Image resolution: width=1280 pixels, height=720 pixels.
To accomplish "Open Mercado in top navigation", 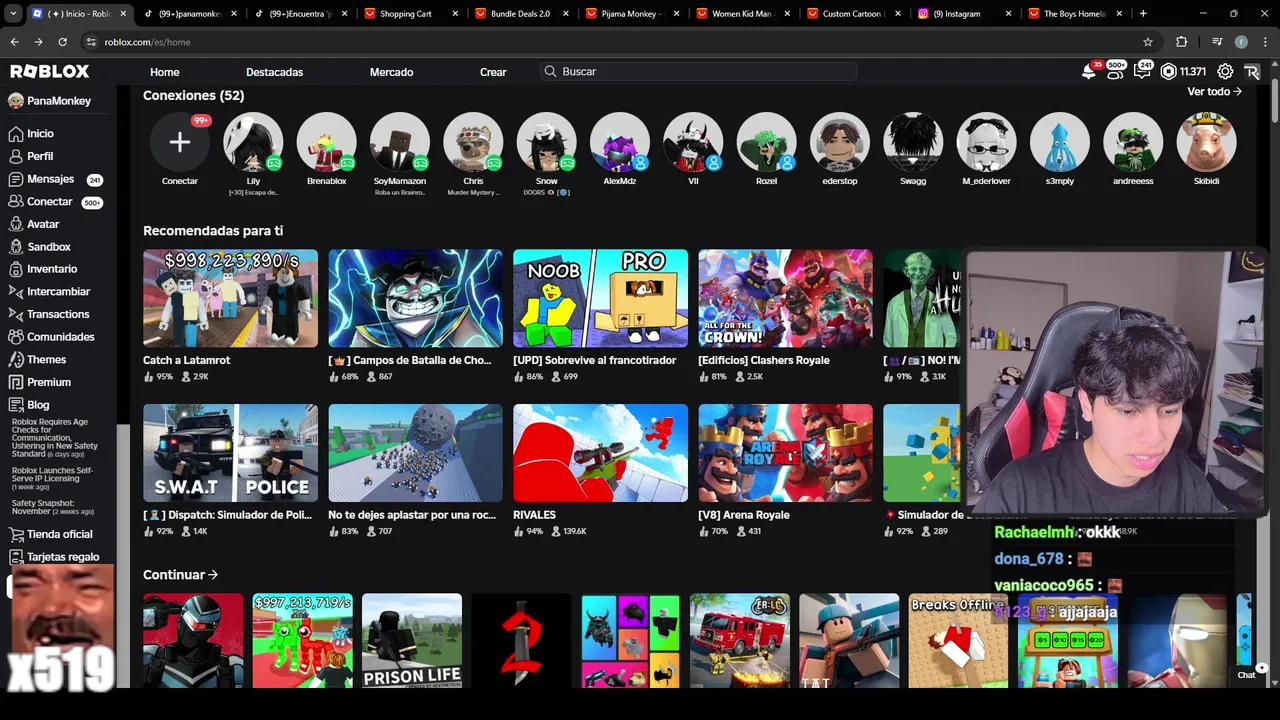I will (391, 72).
